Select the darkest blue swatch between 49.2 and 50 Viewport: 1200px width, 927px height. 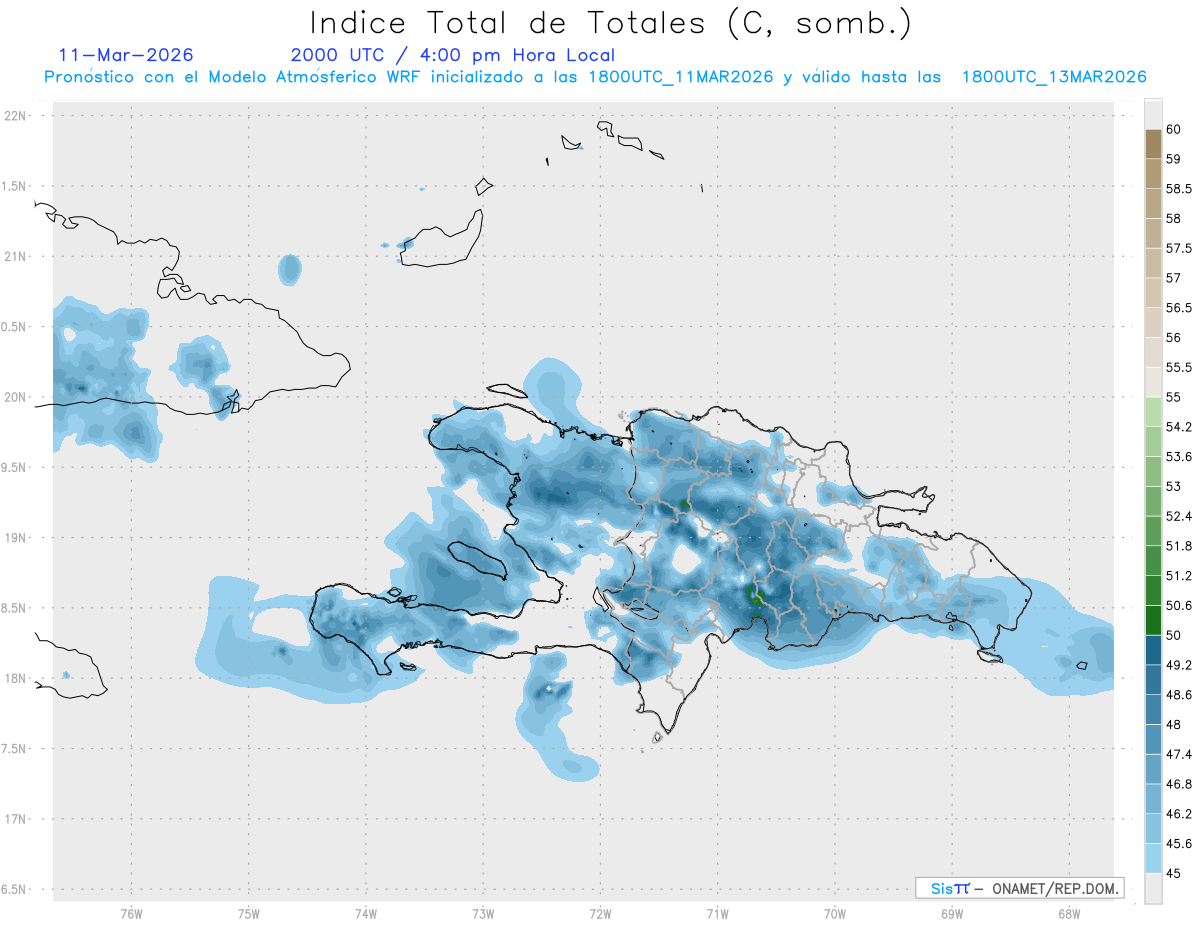[1153, 650]
